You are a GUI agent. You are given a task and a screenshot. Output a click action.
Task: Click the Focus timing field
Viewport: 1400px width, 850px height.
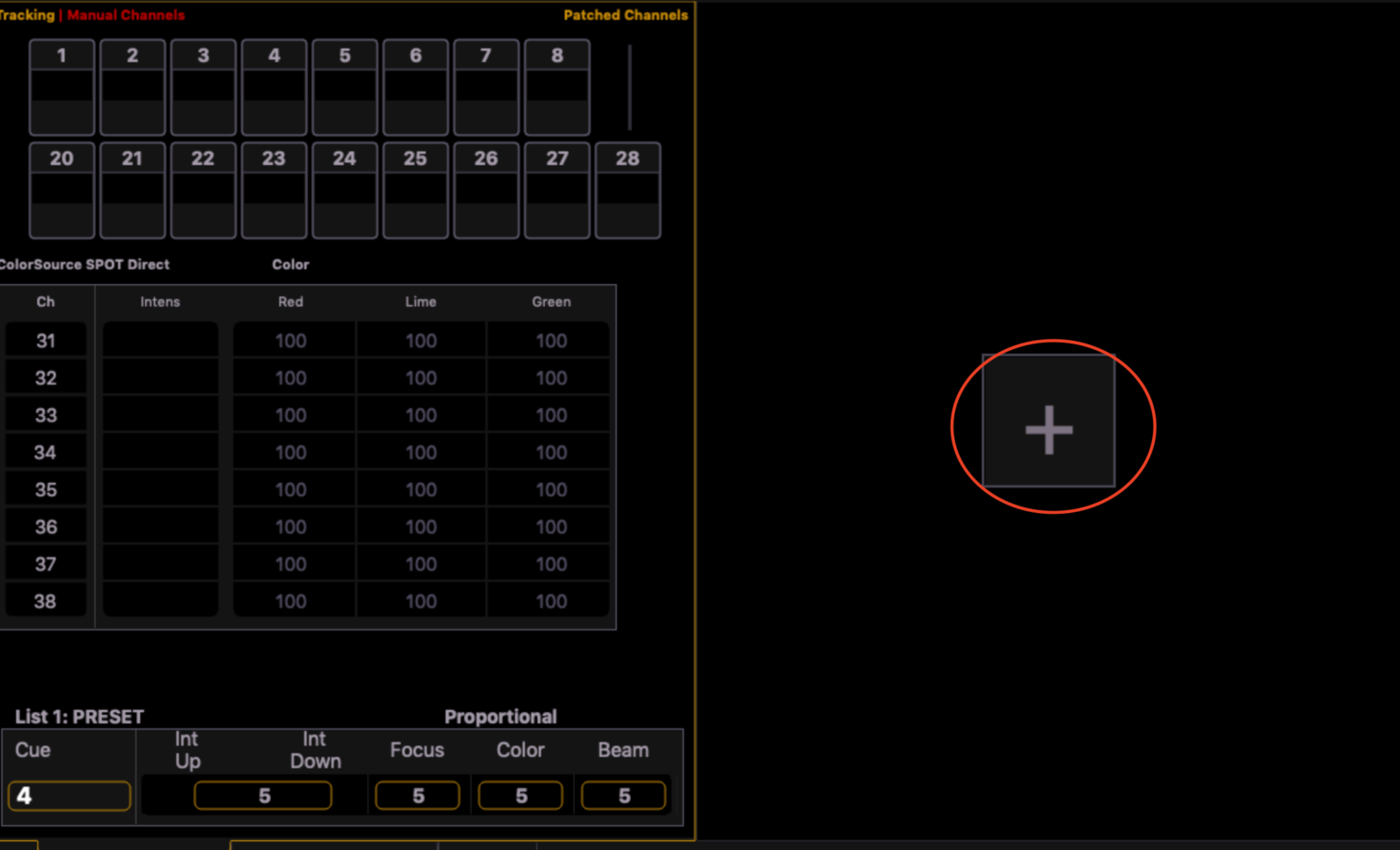(x=417, y=794)
